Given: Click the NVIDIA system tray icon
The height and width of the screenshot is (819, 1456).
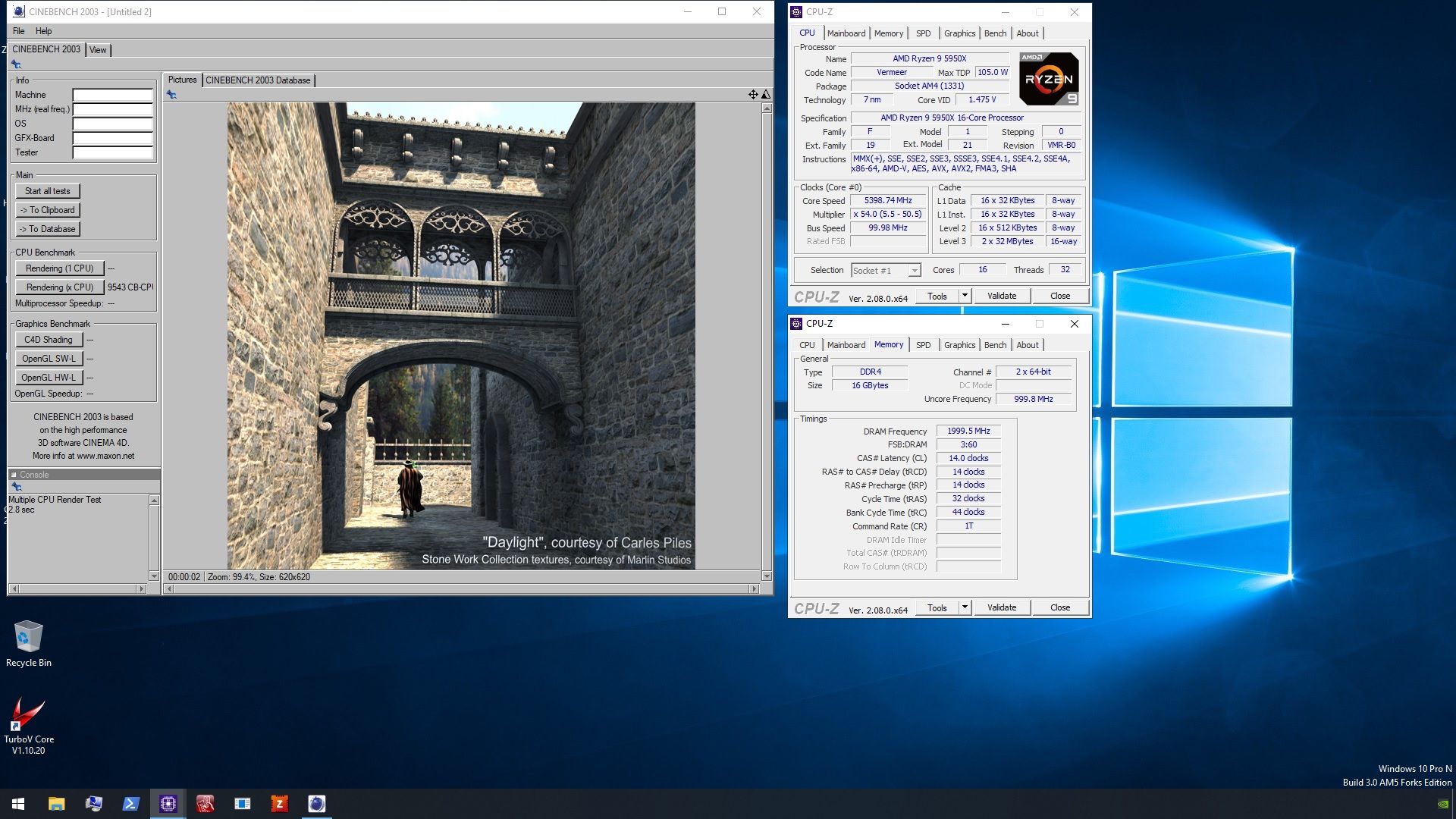Looking at the screenshot, I should coord(1443,804).
